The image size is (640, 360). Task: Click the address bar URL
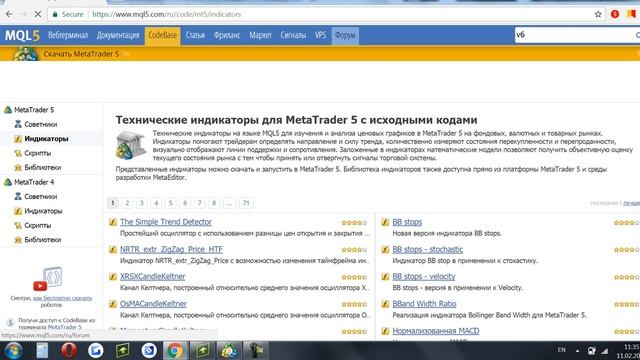pyautogui.click(x=167, y=14)
